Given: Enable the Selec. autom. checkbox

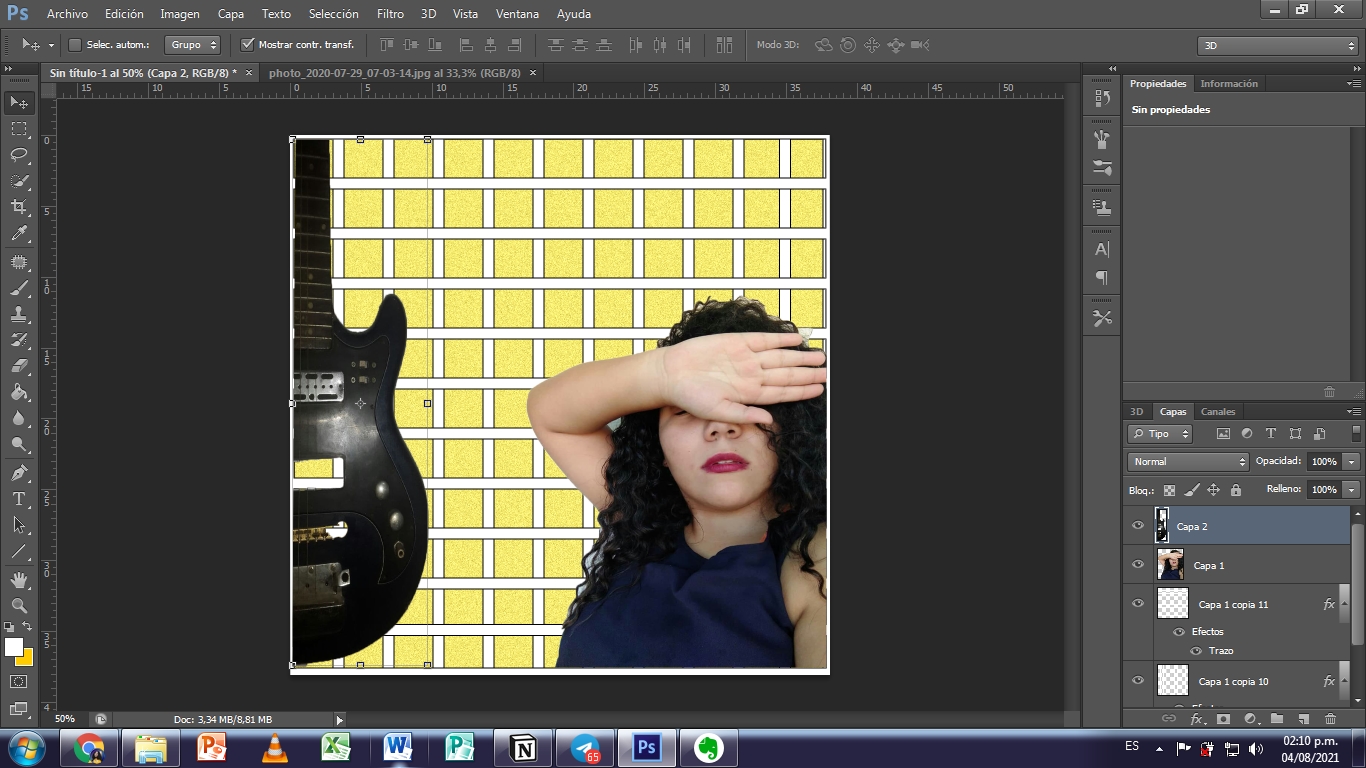Looking at the screenshot, I should pyautogui.click(x=75, y=45).
